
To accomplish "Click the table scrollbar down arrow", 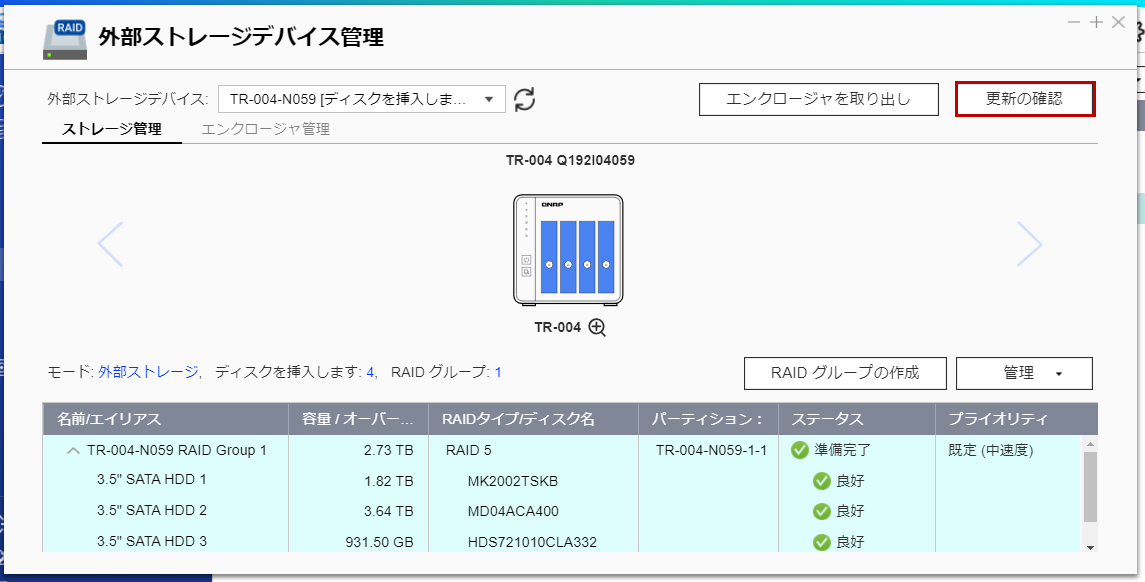I will coord(1090,547).
